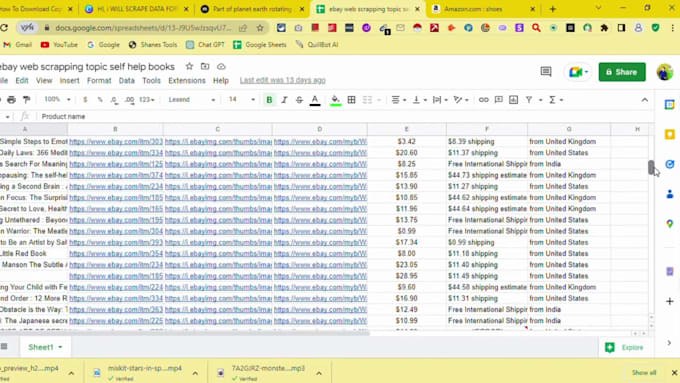Open the Tools menu
This screenshot has height=383, width=680.
(x=151, y=81)
